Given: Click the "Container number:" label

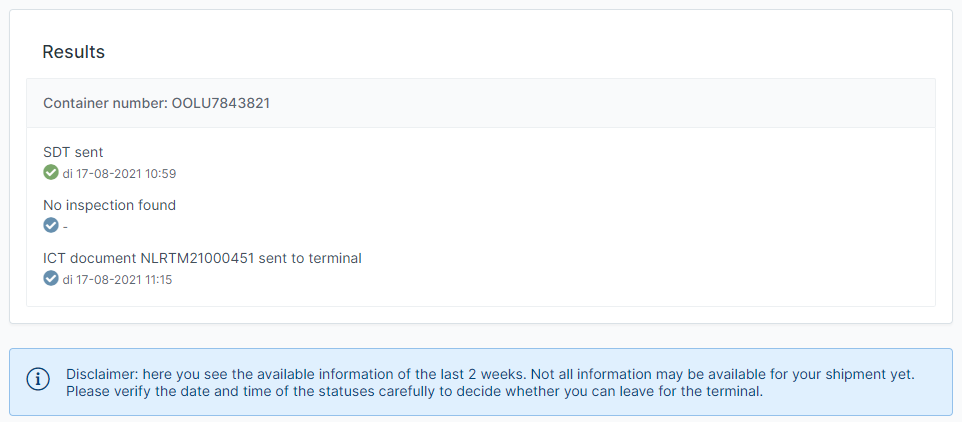Looking at the screenshot, I should point(105,103).
